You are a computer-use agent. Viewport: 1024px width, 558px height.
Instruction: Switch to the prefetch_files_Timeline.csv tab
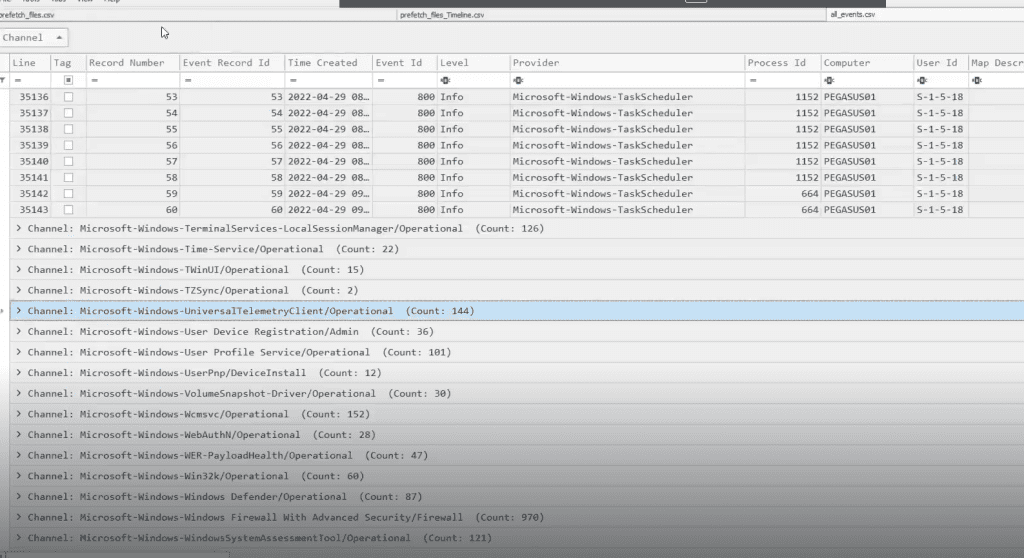pos(442,15)
